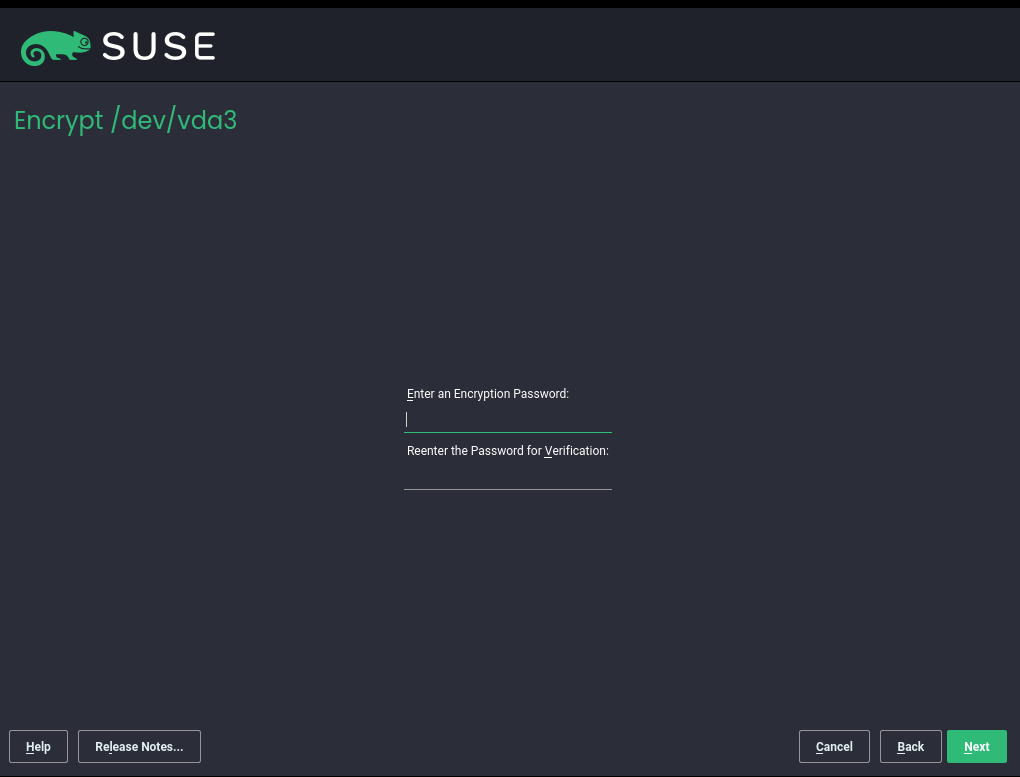1020x777 pixels.
Task: Click the black strip at the top of the screen
Action: (510, 4)
